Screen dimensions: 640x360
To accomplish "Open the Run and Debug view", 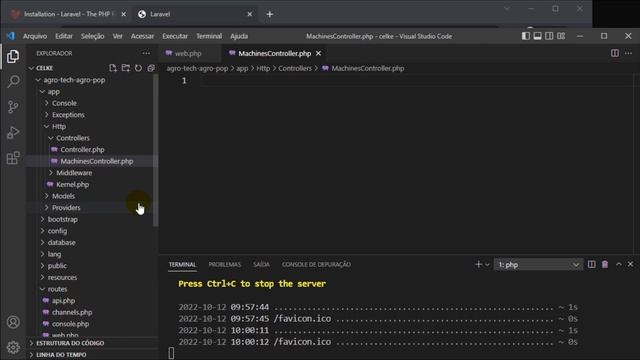I will (13, 133).
